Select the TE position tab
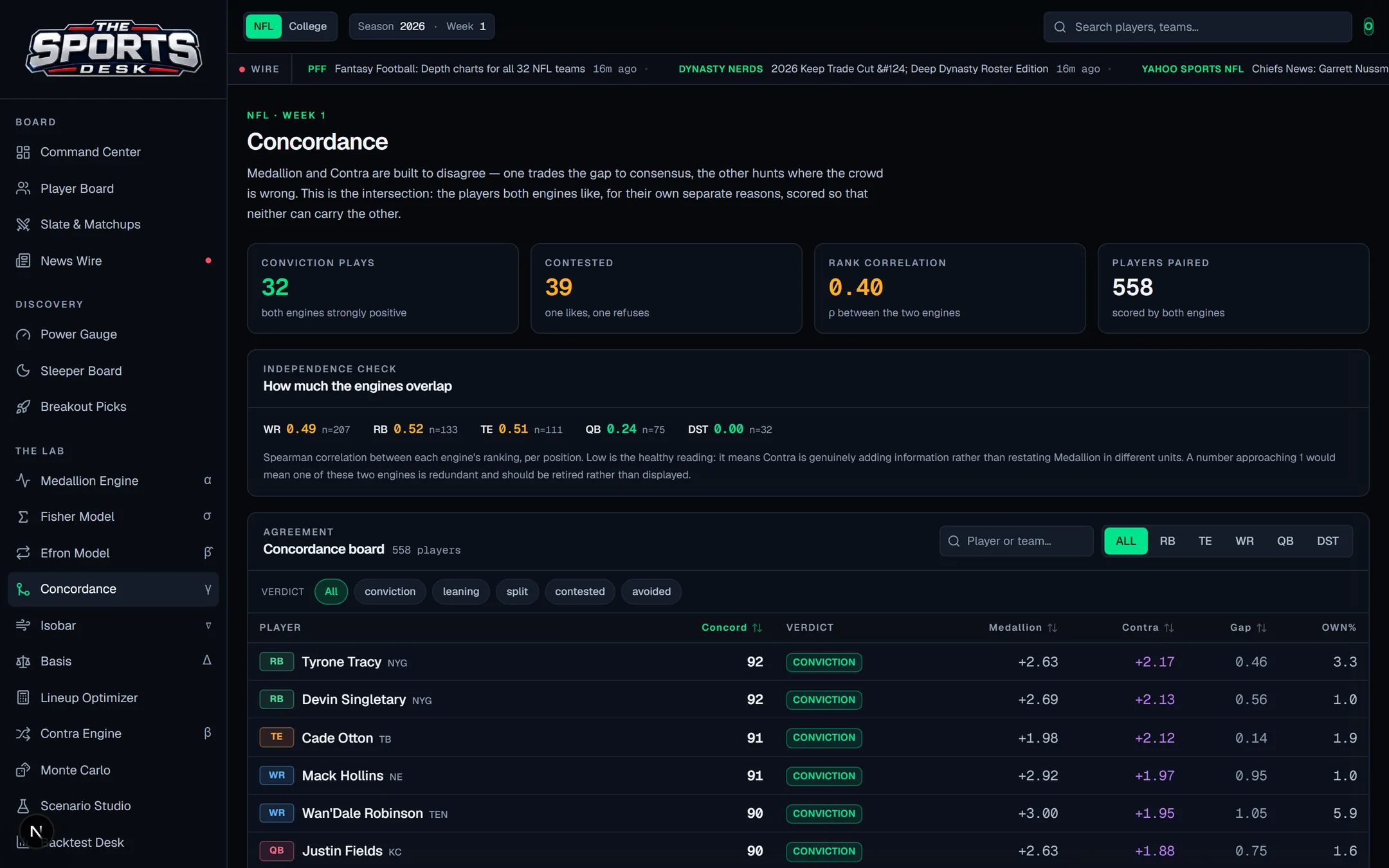 click(x=1205, y=541)
